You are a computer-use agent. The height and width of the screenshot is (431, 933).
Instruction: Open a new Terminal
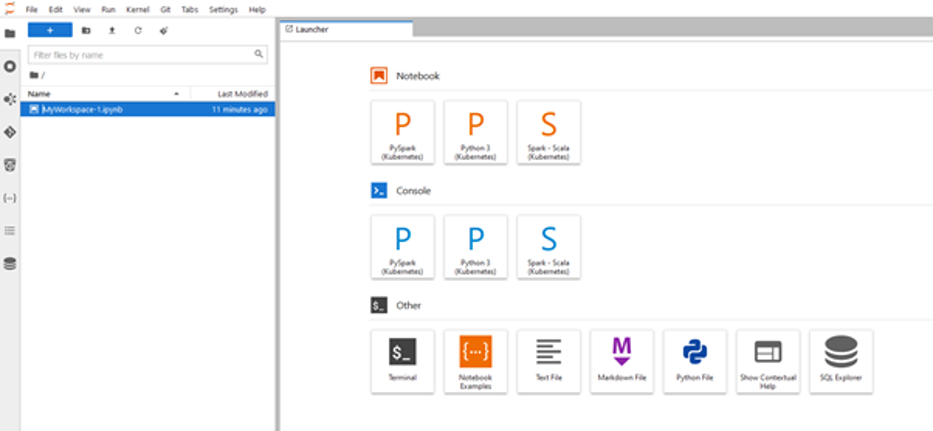[x=402, y=361]
